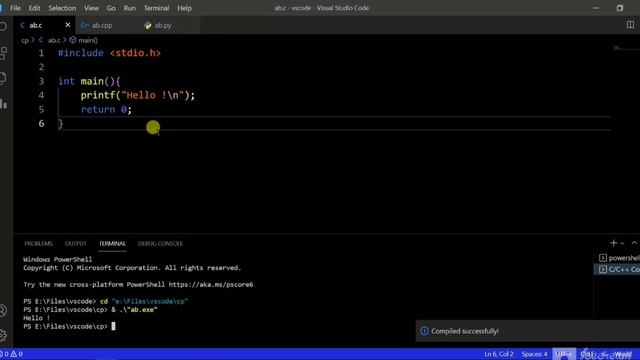Open the Go menu
This screenshot has height=360, width=640.
pyautogui.click(x=111, y=8)
